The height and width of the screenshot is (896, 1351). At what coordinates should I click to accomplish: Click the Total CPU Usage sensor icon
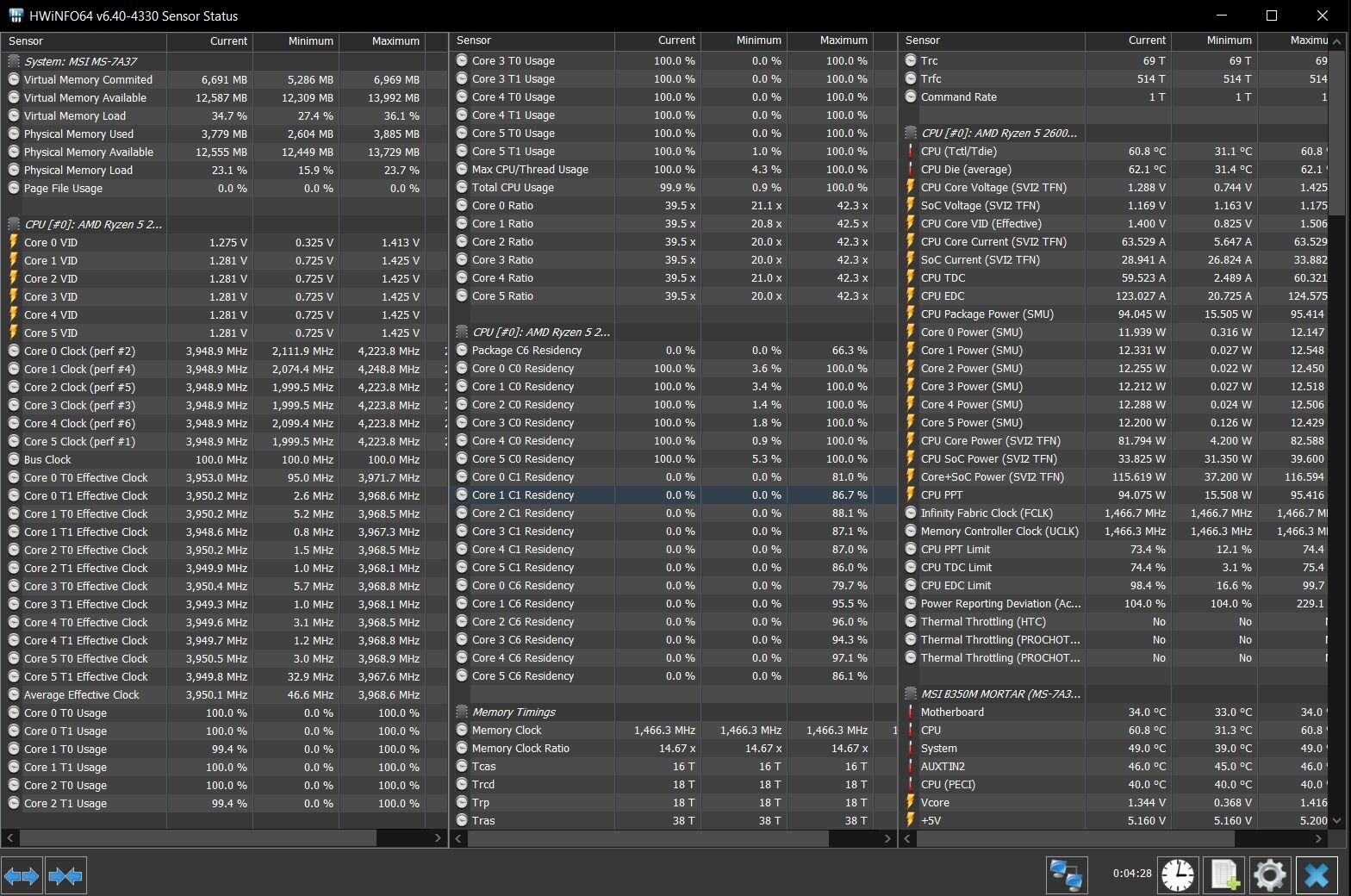tap(462, 187)
